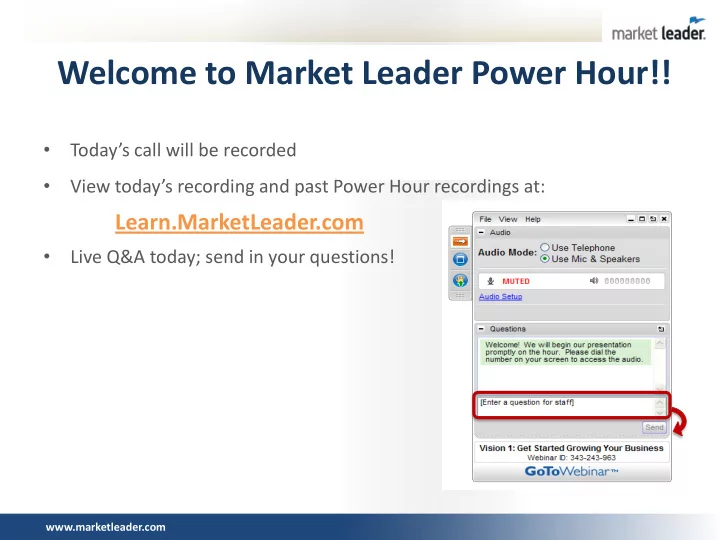Screen dimensions: 720x540
Task: Select the Use Telephone radio button
Action: (545, 248)
